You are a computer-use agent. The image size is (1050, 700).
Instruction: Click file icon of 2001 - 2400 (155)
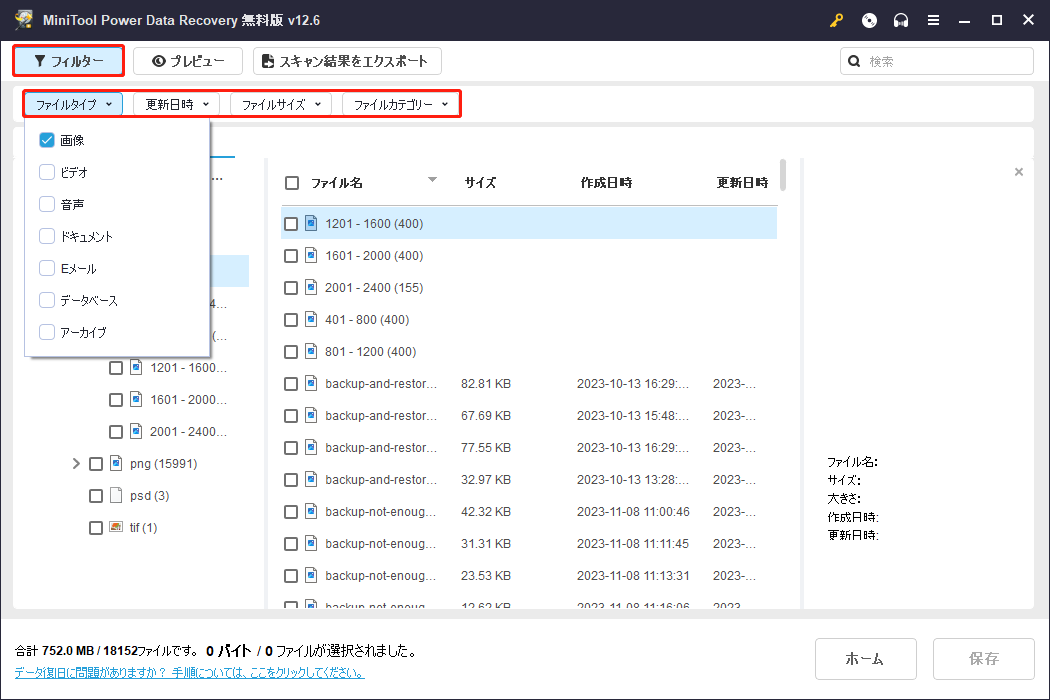(x=311, y=287)
